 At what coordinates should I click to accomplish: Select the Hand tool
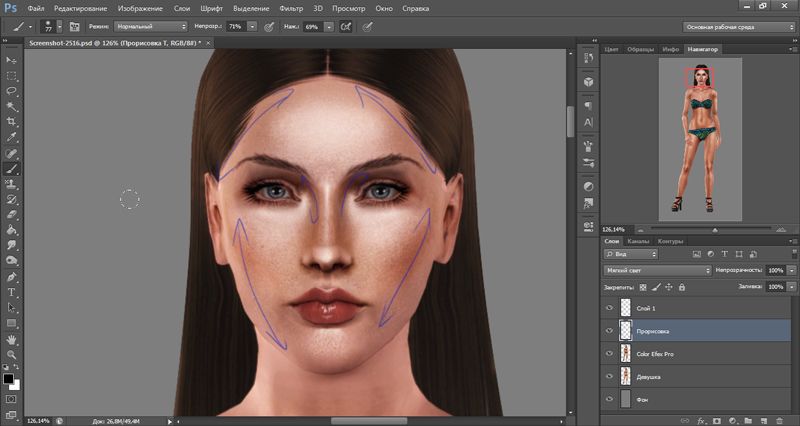point(11,339)
